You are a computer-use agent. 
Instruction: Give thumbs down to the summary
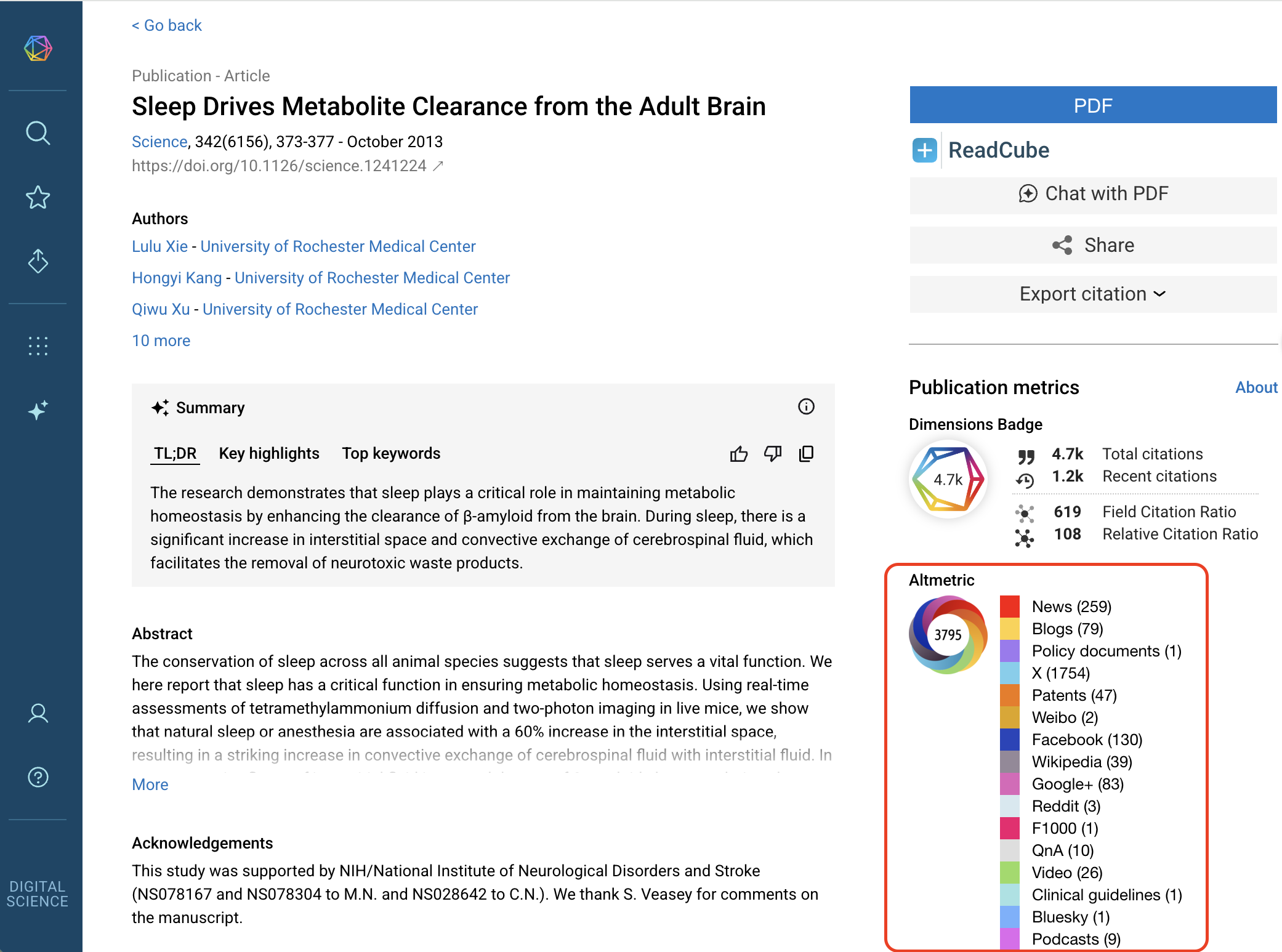[x=772, y=454]
